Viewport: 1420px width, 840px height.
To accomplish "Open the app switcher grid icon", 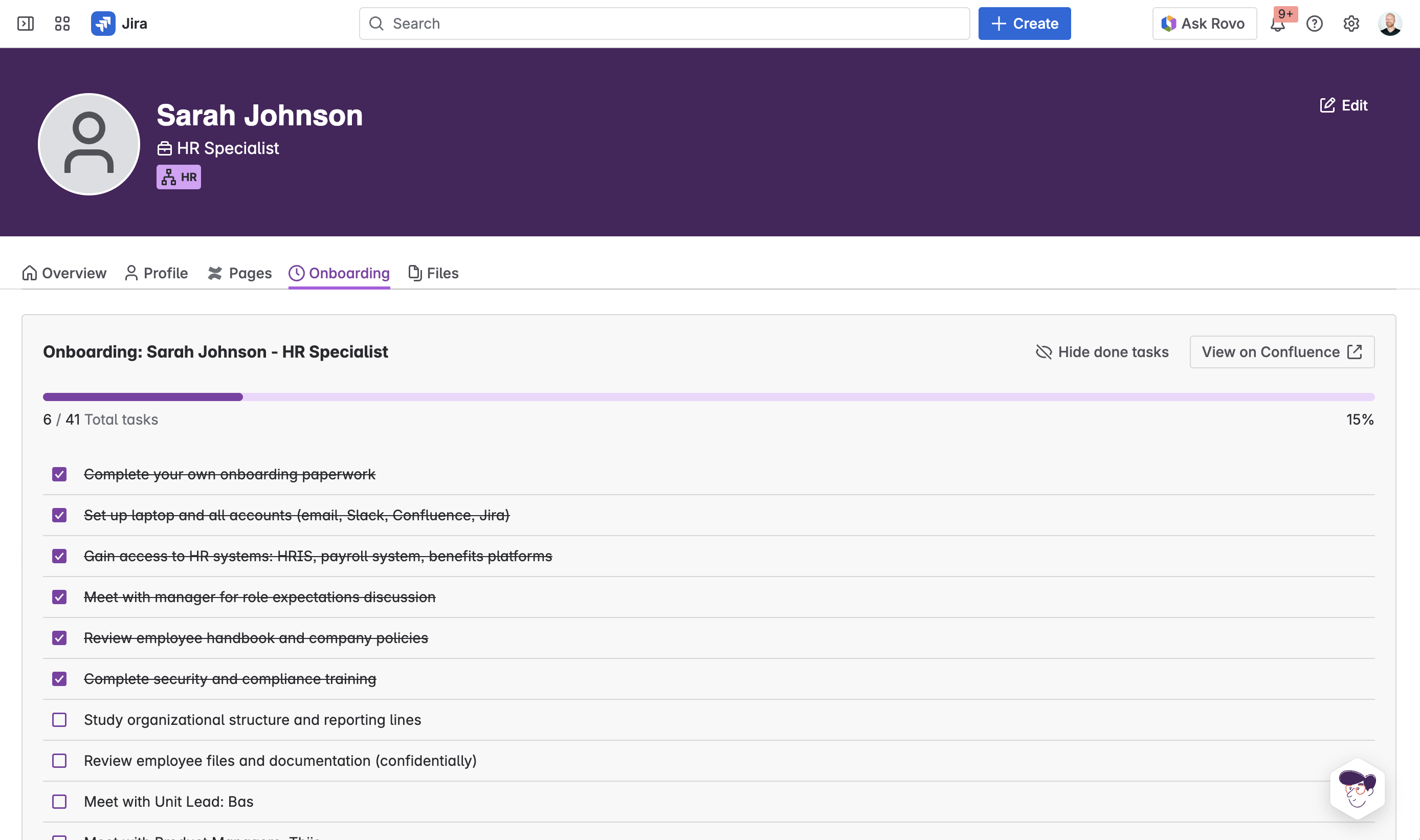I will coord(62,23).
